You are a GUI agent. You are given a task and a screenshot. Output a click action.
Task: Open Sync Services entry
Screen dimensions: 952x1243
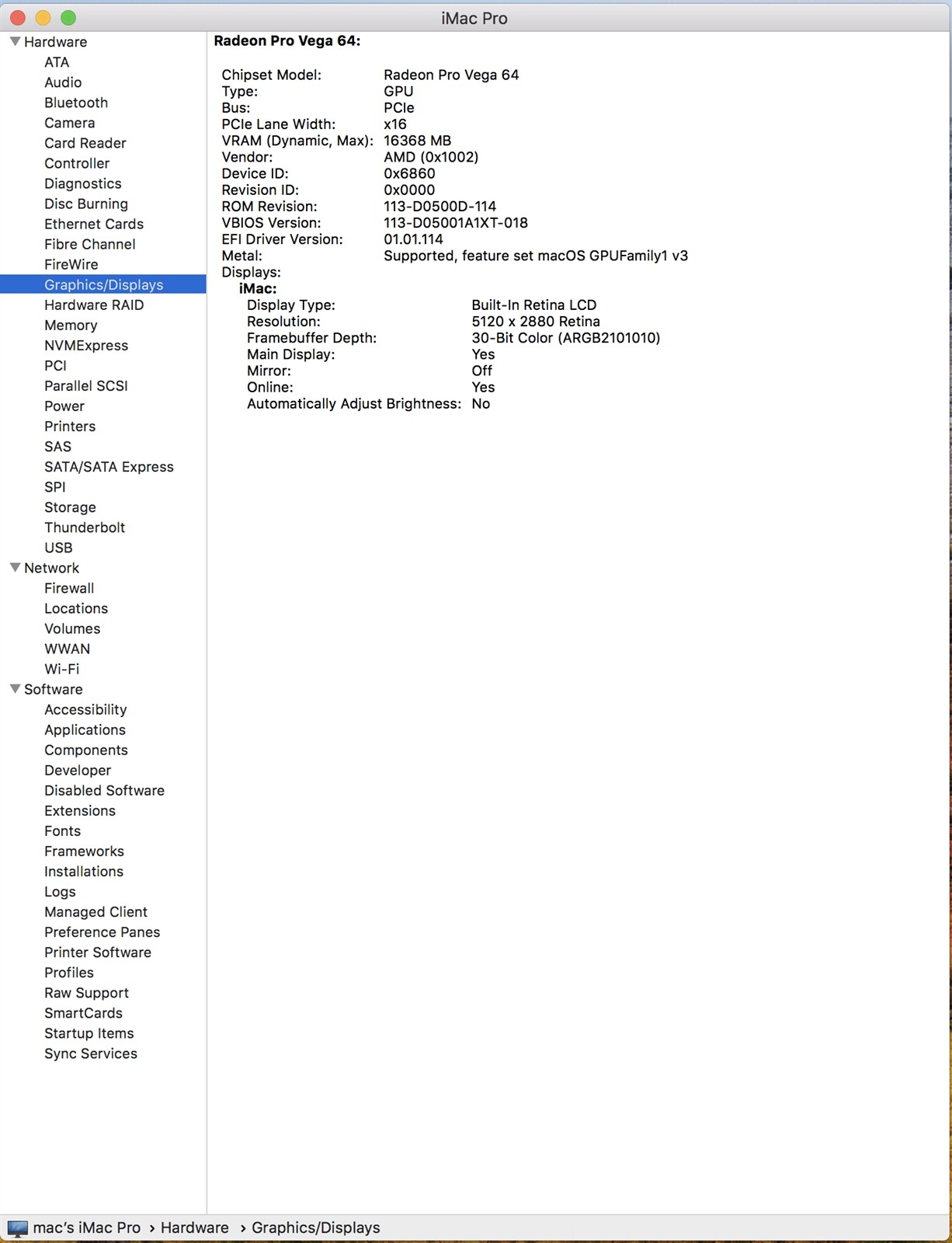(91, 1053)
